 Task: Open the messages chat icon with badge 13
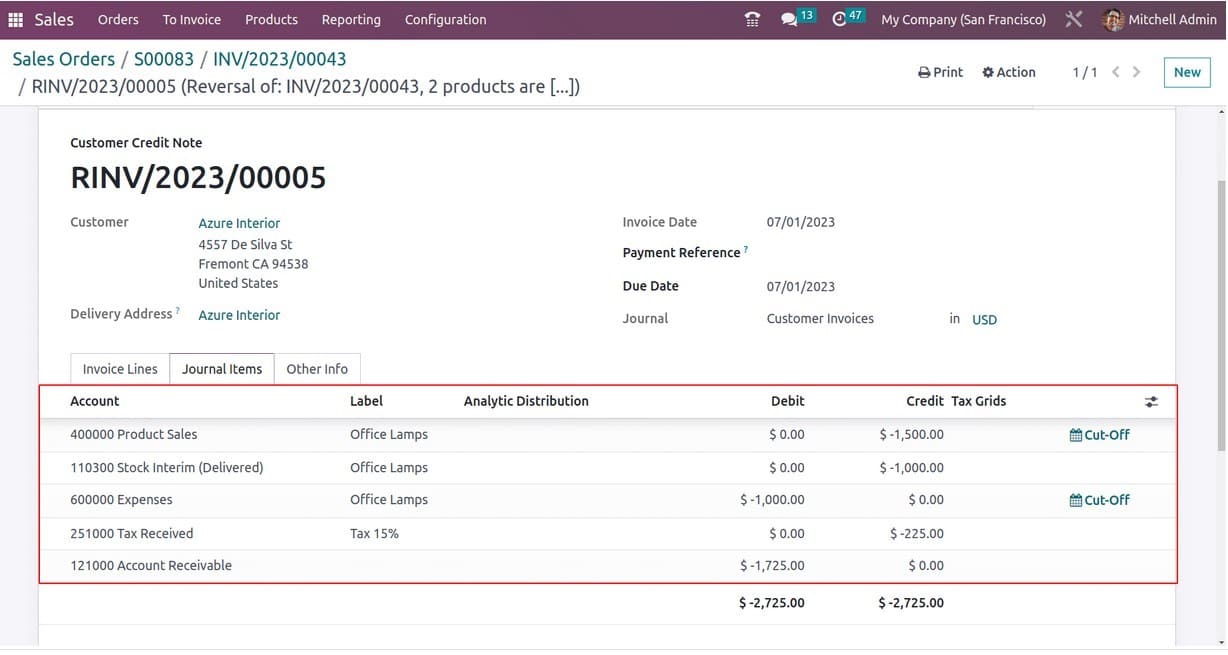point(790,20)
